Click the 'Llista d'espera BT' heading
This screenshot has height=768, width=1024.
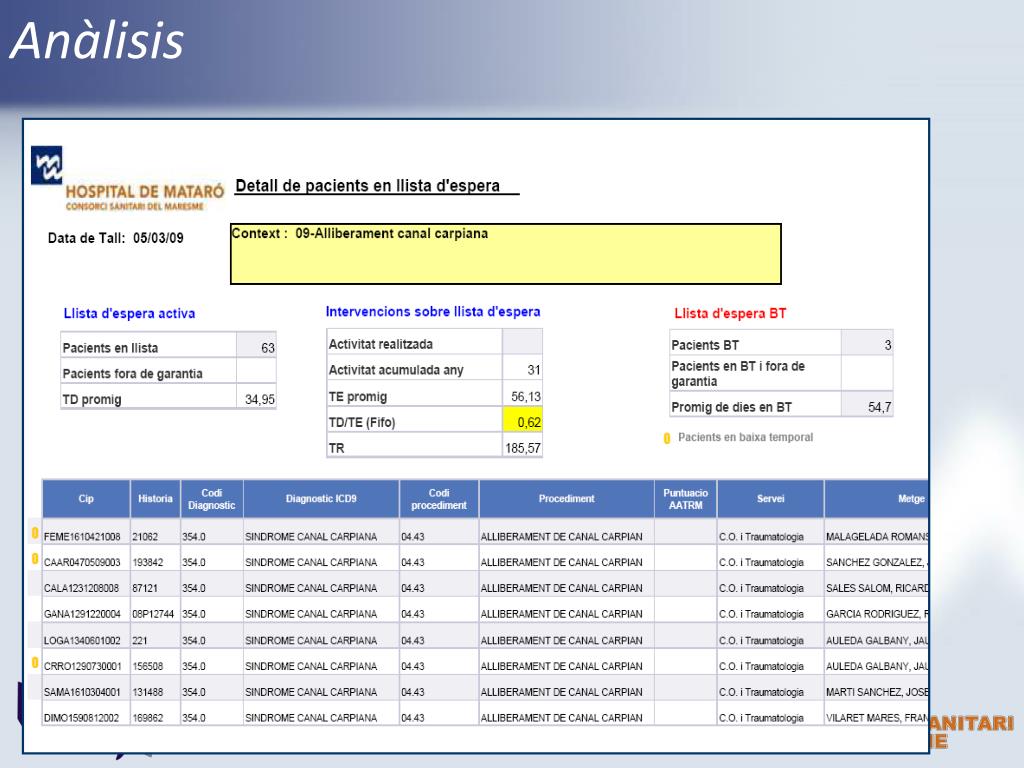tap(730, 313)
